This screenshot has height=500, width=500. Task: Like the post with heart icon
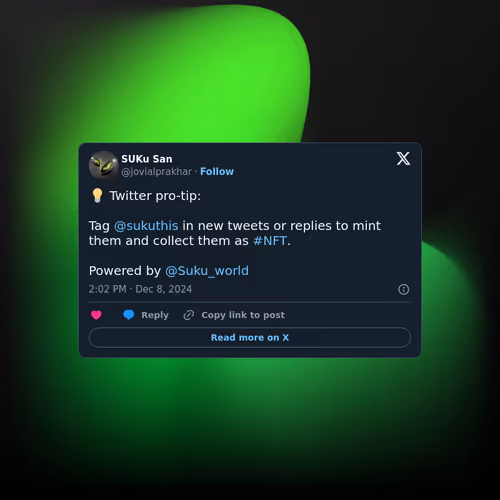(x=96, y=315)
